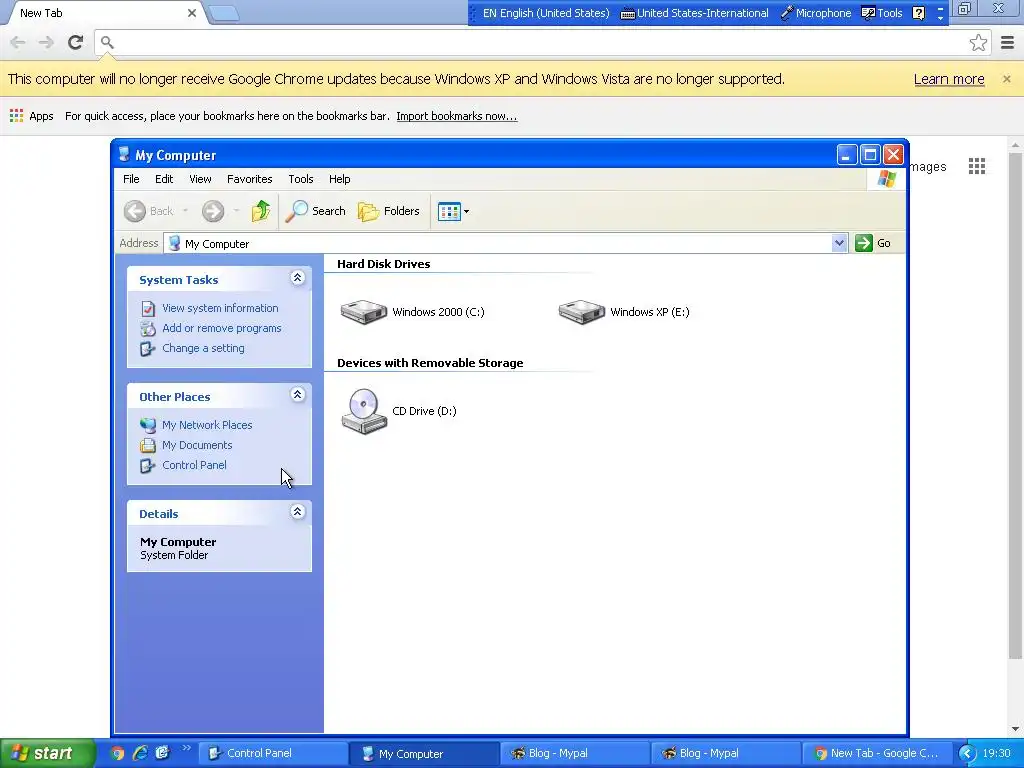Click the Microphone button in language bar
This screenshot has height=768, width=1024.
coord(816,13)
